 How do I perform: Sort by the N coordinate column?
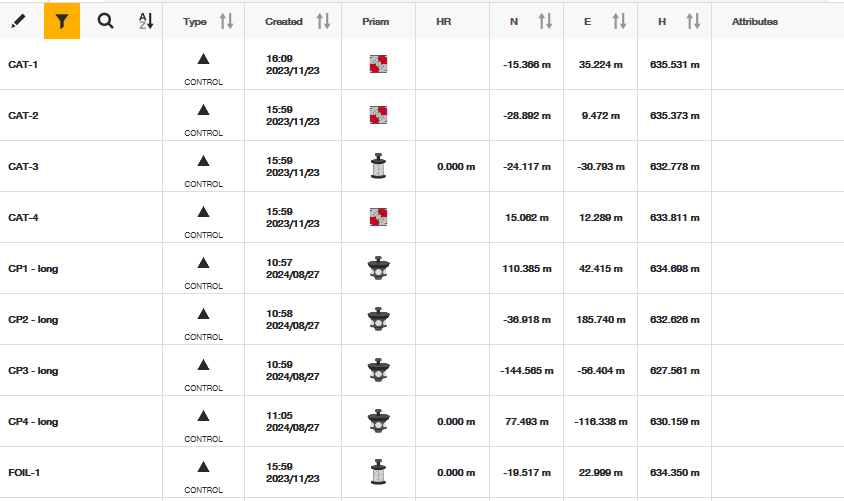pos(545,21)
